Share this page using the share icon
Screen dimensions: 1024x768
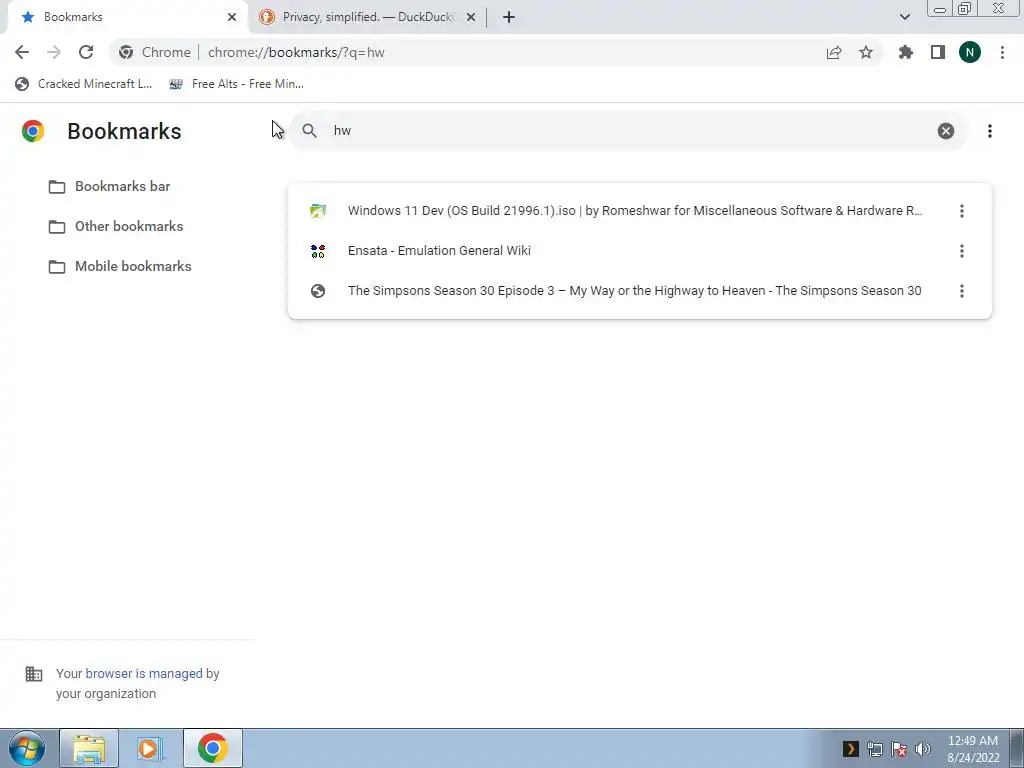834,52
